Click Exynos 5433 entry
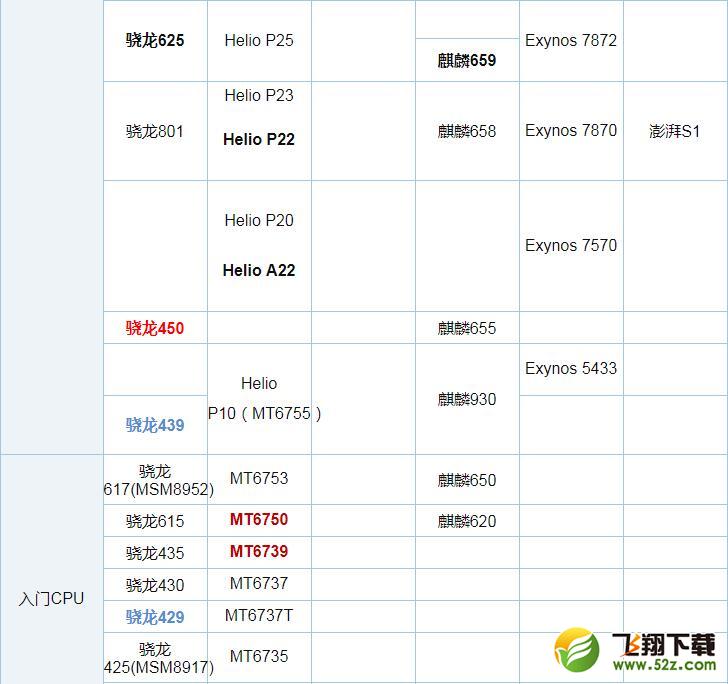This screenshot has width=728, height=684. tap(571, 368)
